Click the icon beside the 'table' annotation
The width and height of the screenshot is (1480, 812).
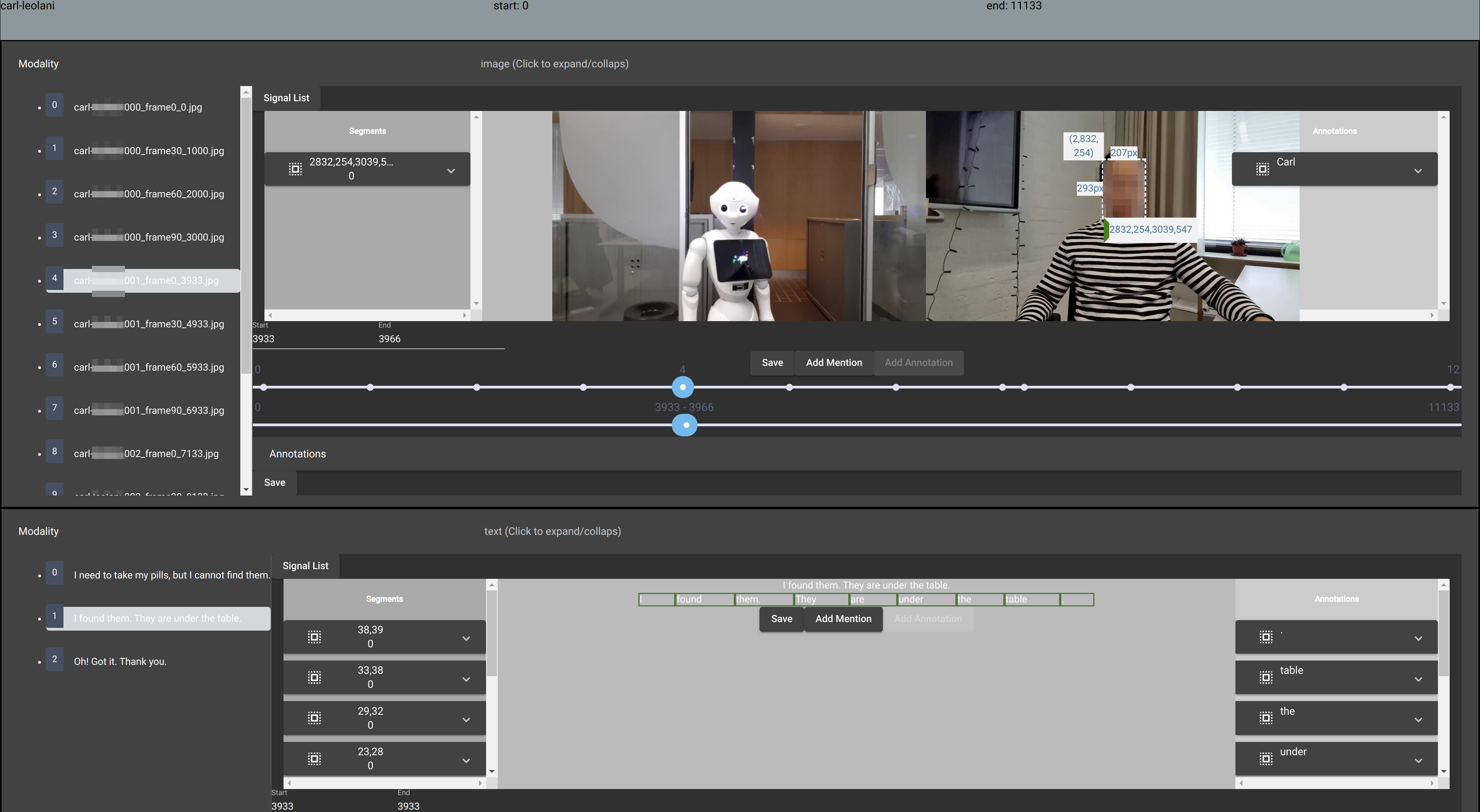tap(1266, 678)
